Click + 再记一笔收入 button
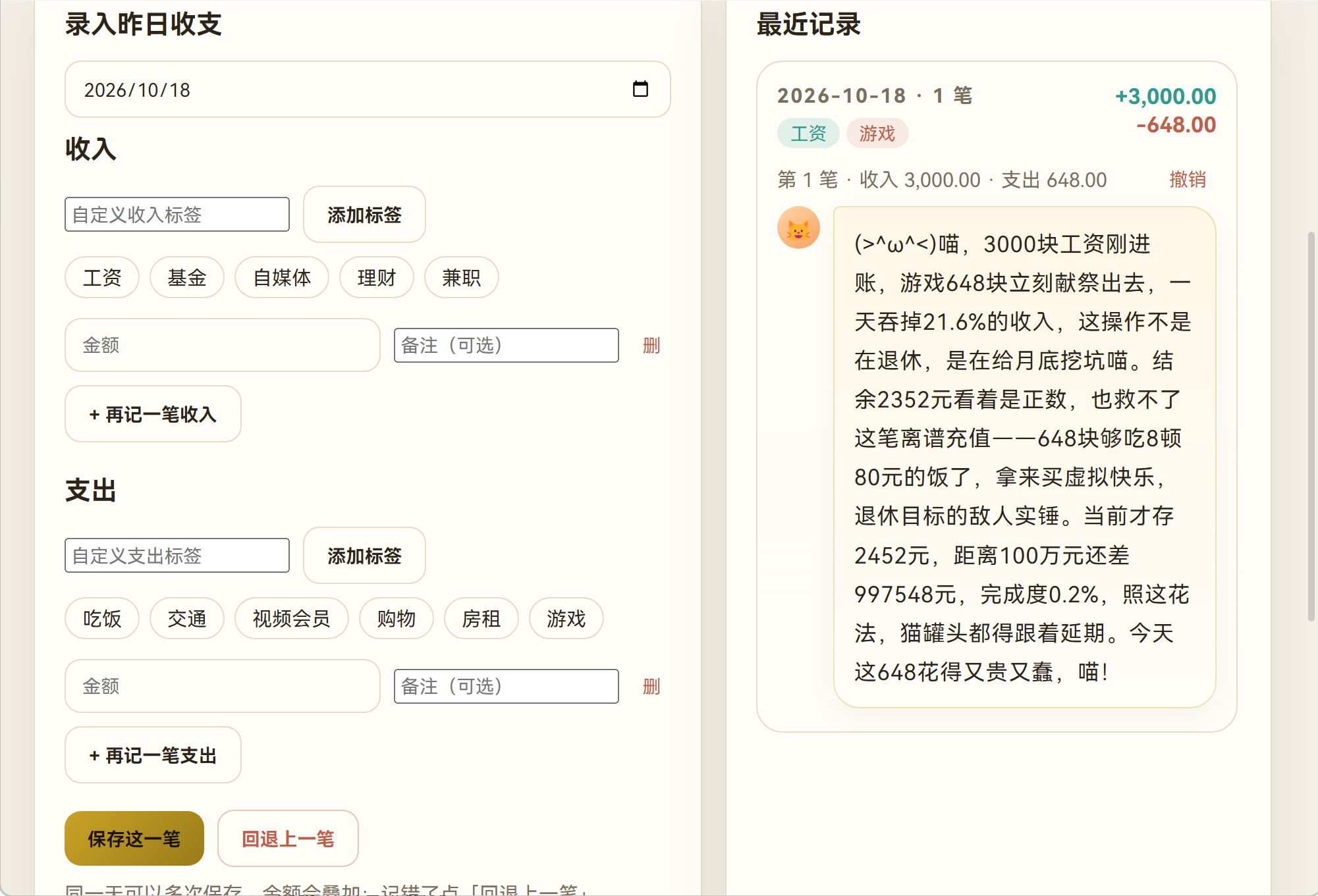Screen dimensions: 1318x896 click(x=153, y=414)
